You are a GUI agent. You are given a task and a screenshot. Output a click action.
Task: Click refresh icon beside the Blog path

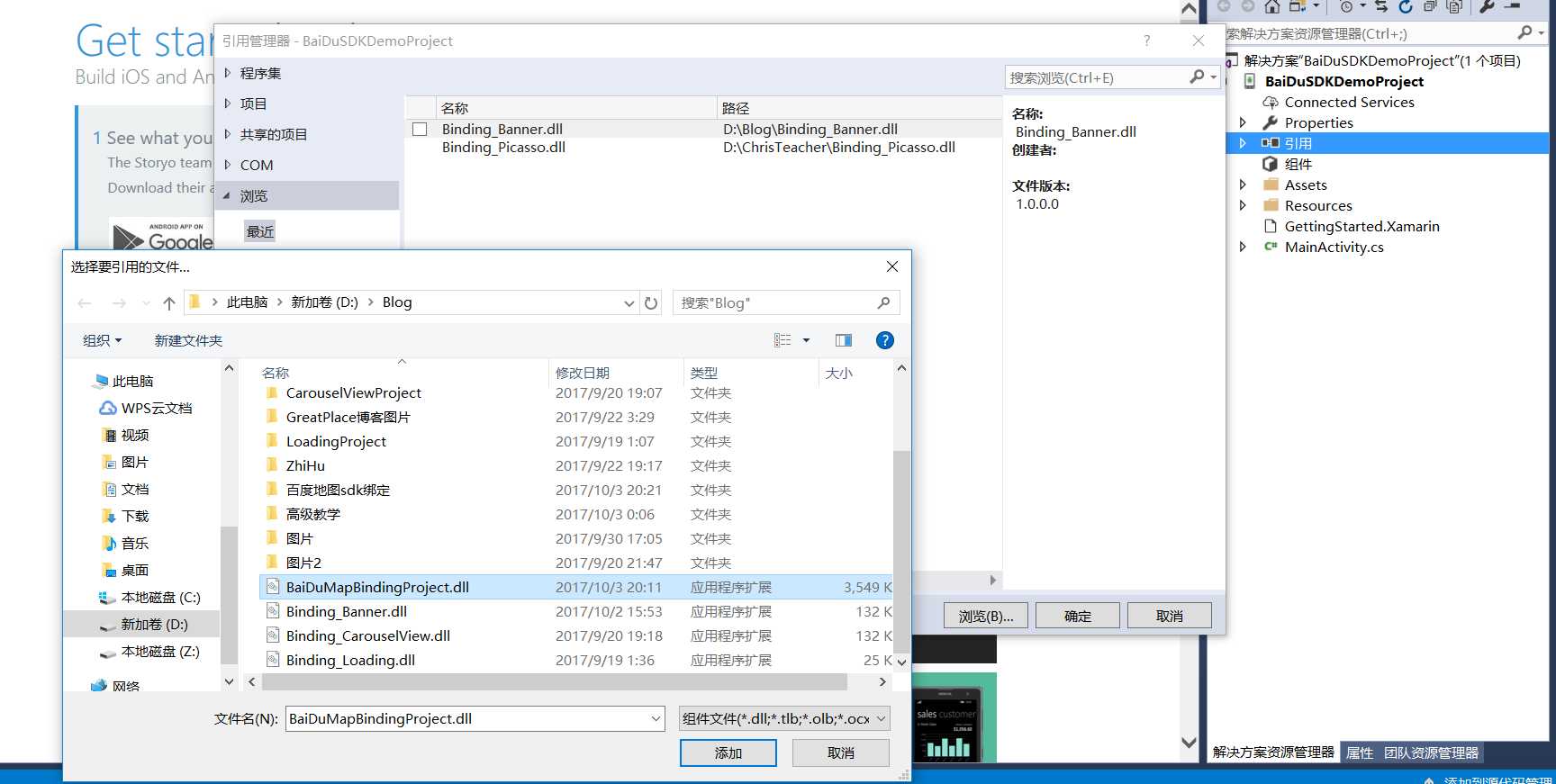(651, 303)
